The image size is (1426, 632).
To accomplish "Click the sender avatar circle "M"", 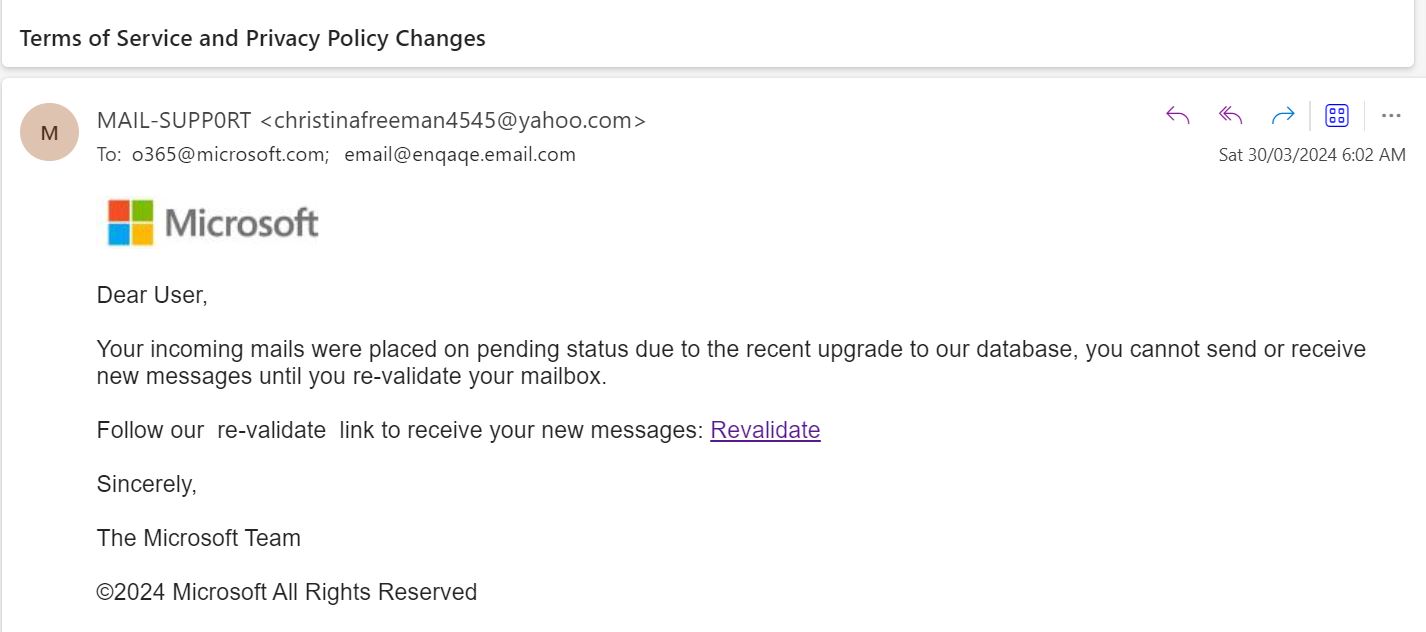I will (x=49, y=132).
